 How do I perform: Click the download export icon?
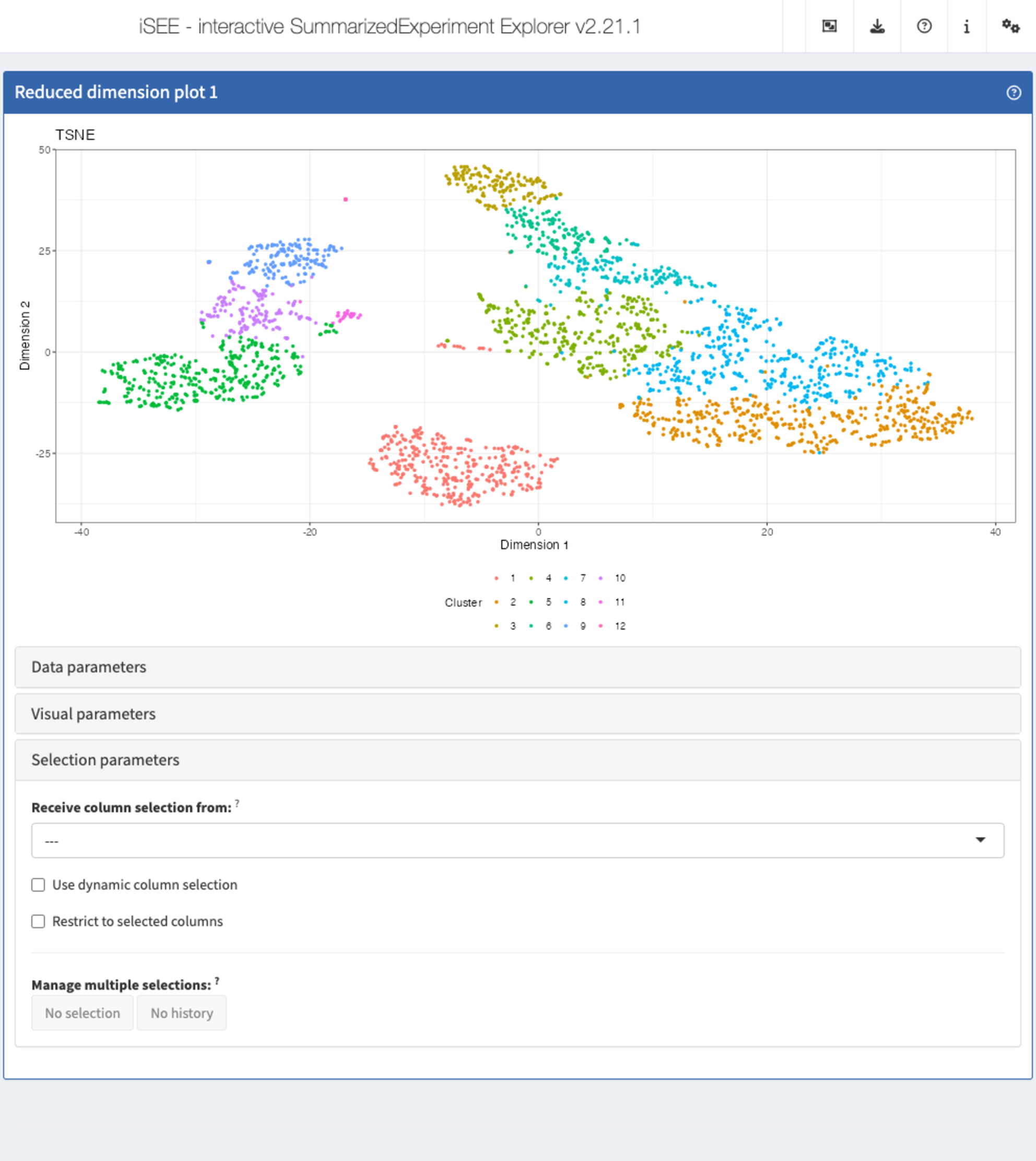click(877, 26)
